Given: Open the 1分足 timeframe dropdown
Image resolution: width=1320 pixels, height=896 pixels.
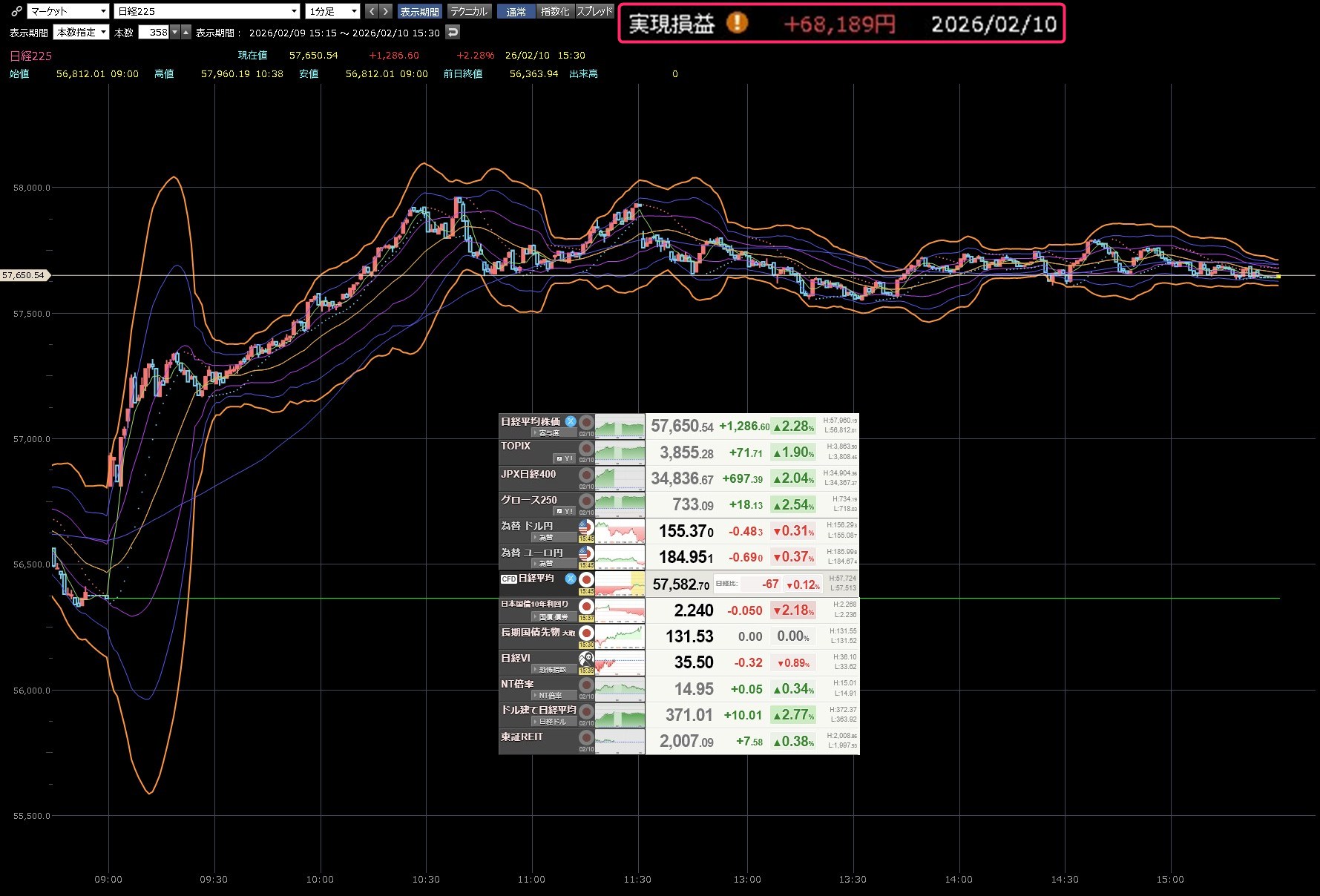Looking at the screenshot, I should [332, 11].
